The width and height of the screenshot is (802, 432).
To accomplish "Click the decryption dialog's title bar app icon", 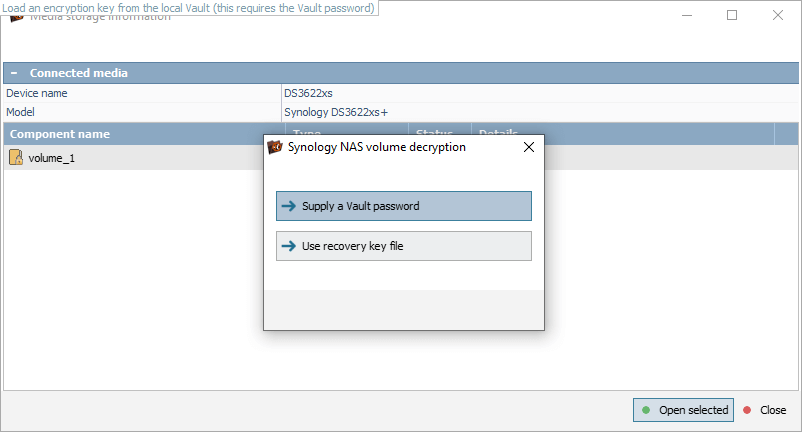I will pyautogui.click(x=275, y=147).
